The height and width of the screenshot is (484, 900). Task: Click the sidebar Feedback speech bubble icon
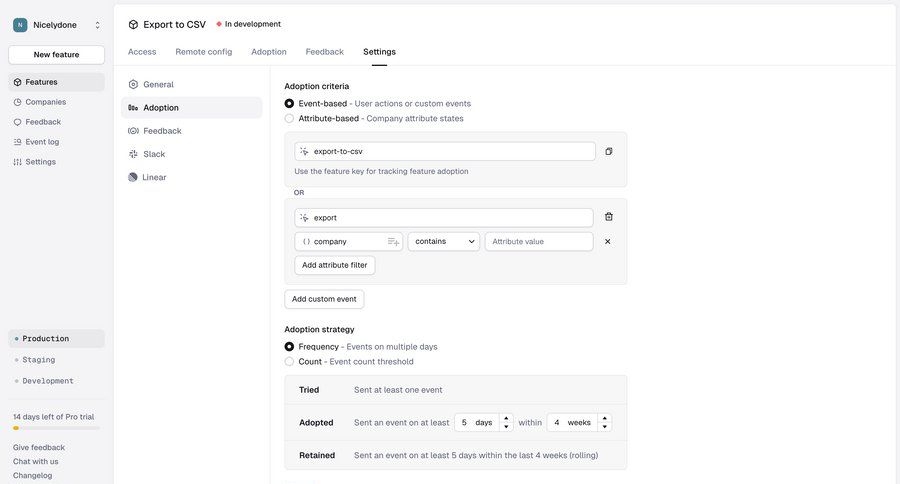pyautogui.click(x=17, y=122)
